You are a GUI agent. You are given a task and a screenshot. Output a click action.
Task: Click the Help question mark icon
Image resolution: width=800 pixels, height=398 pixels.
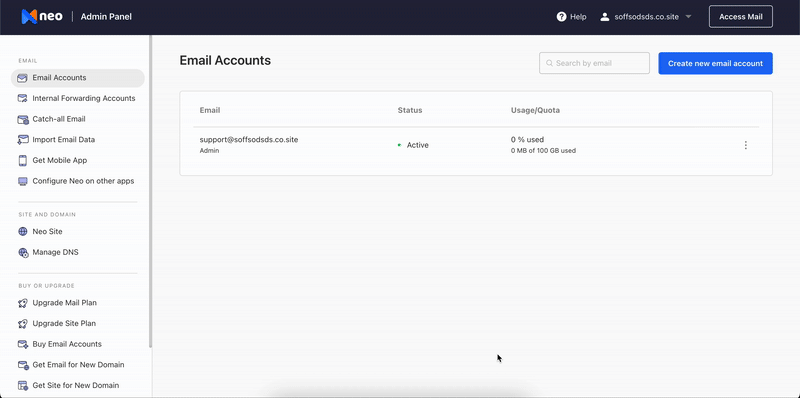561,17
